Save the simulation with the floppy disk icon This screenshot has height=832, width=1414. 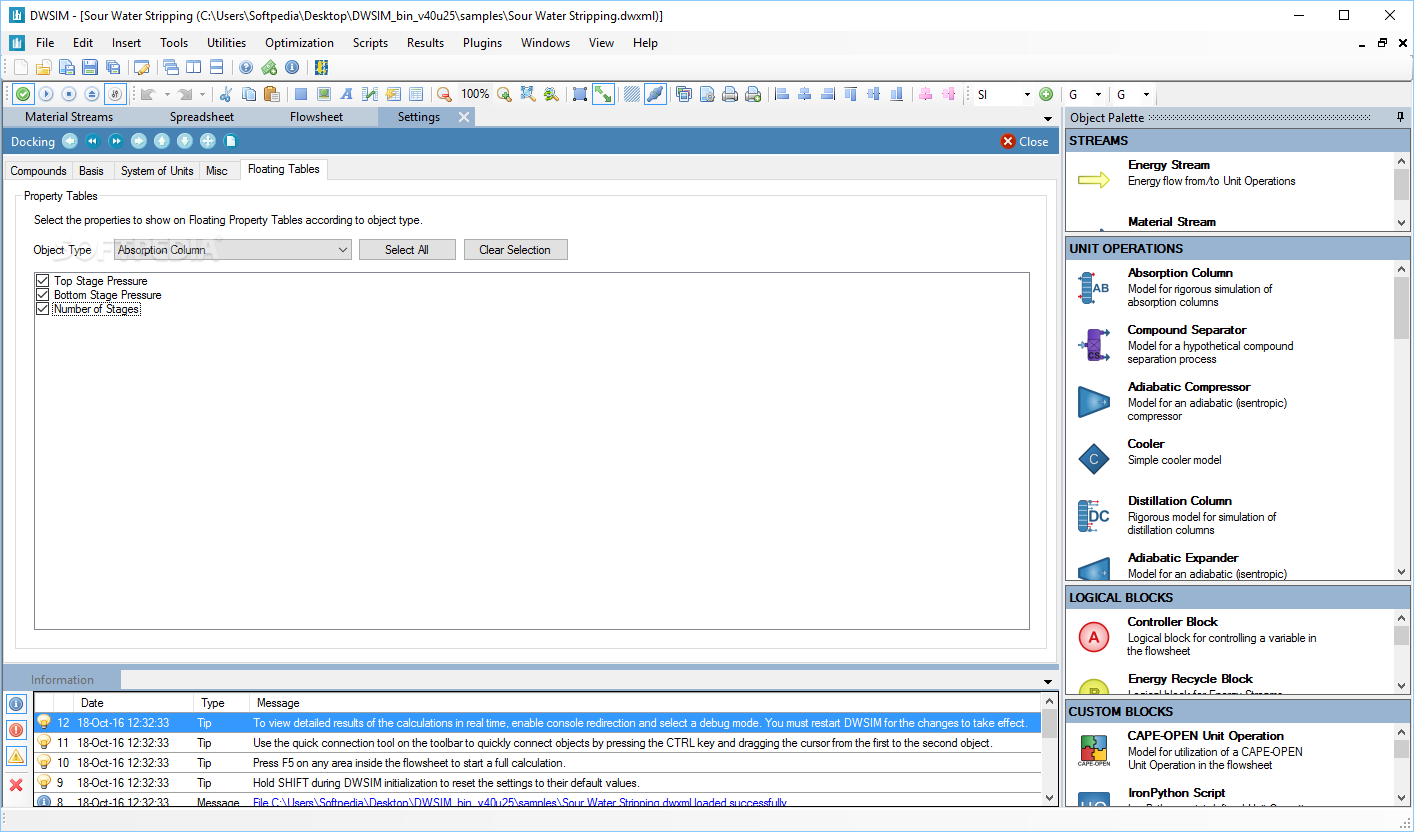coord(89,68)
